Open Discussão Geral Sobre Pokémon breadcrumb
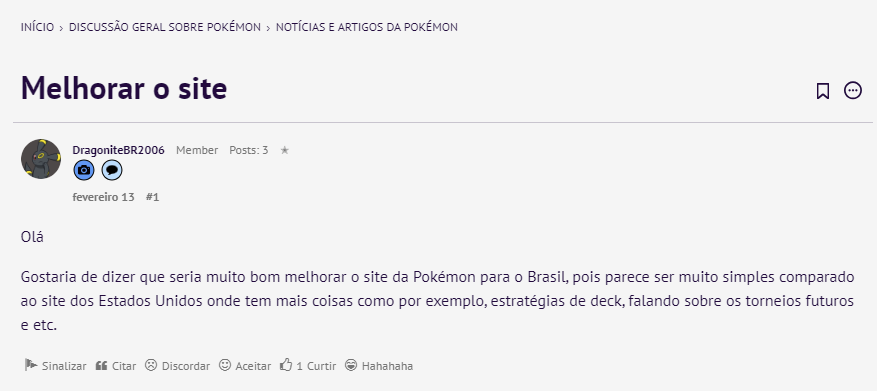Screen dimensions: 877x391 [164, 27]
